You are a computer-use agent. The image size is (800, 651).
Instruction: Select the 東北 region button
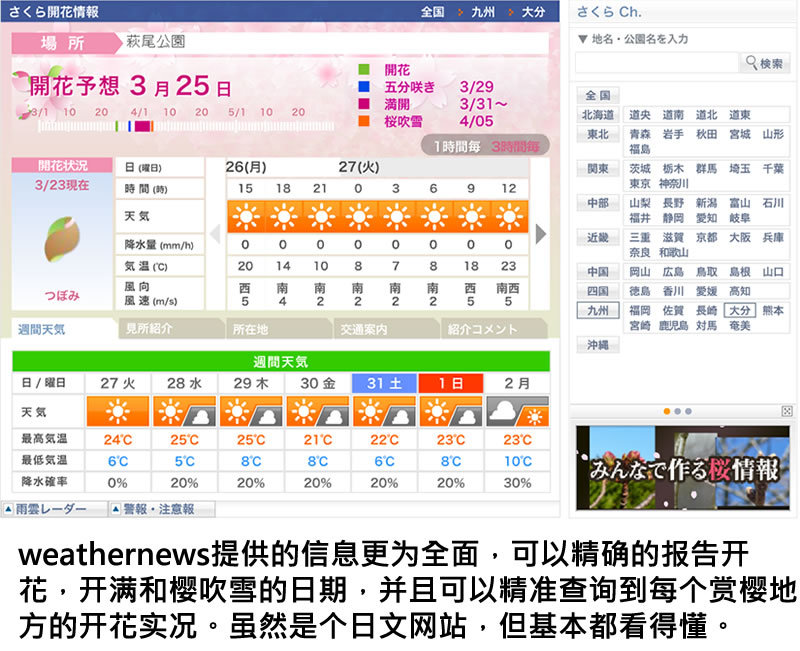(x=598, y=134)
